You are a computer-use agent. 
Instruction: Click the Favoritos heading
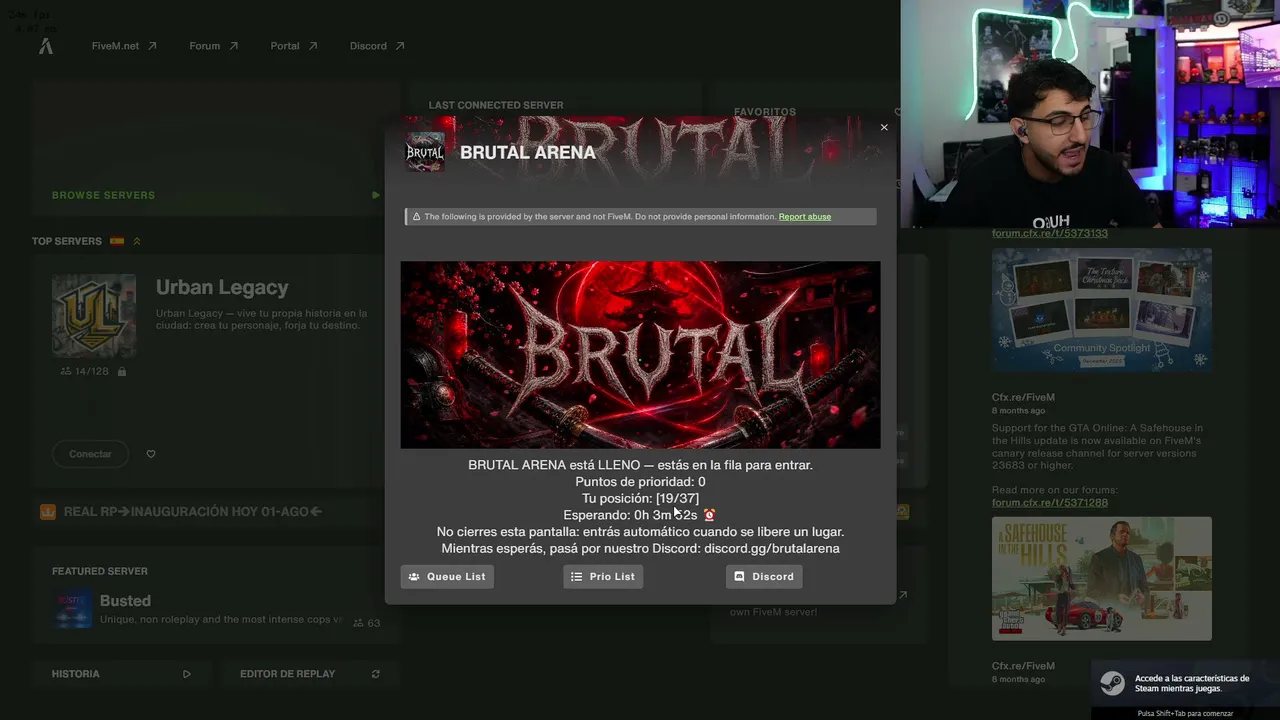[x=765, y=112]
